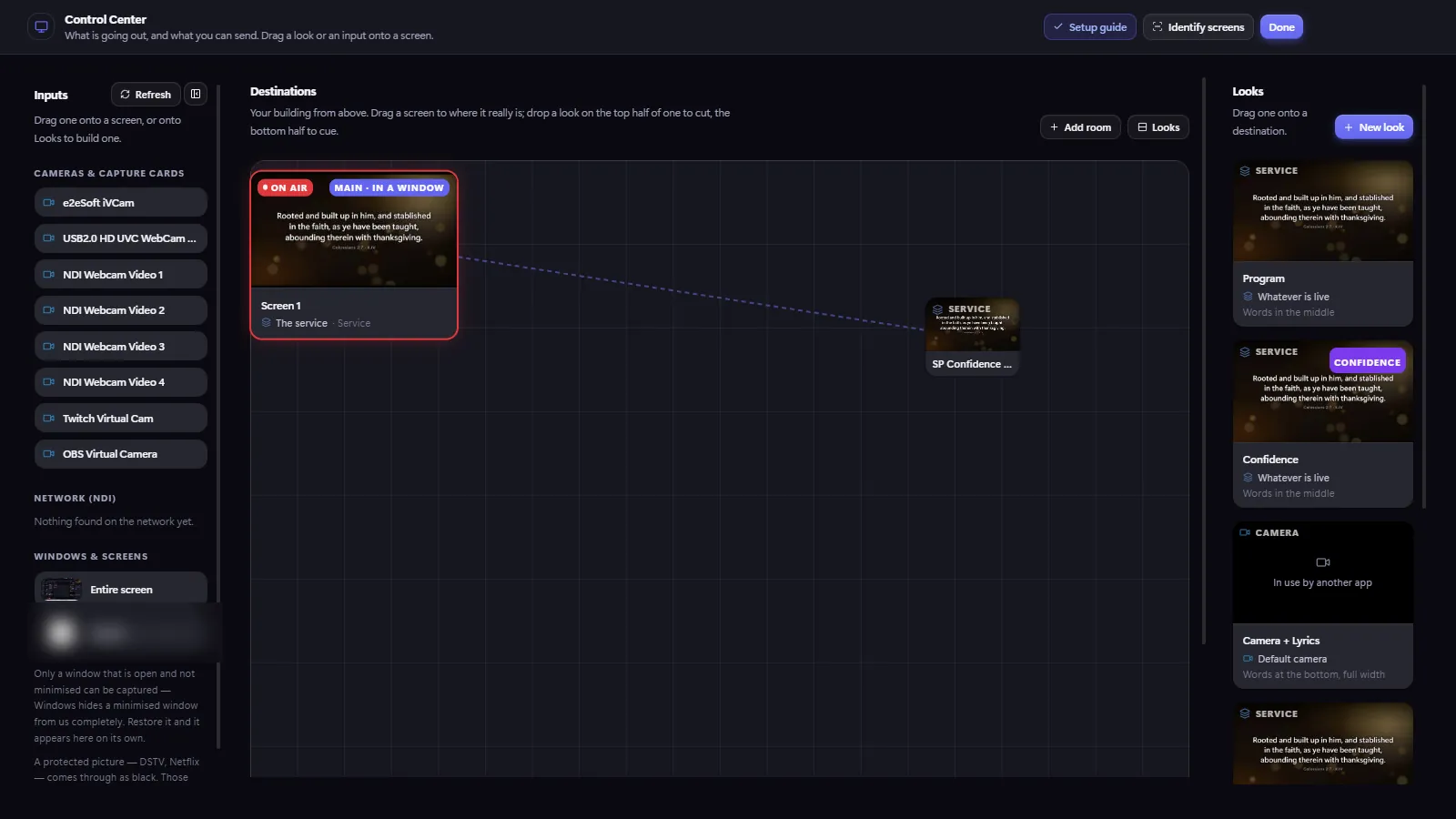Click the layers icon next to The service
Screen dimensions: 1456x819
pos(267,323)
